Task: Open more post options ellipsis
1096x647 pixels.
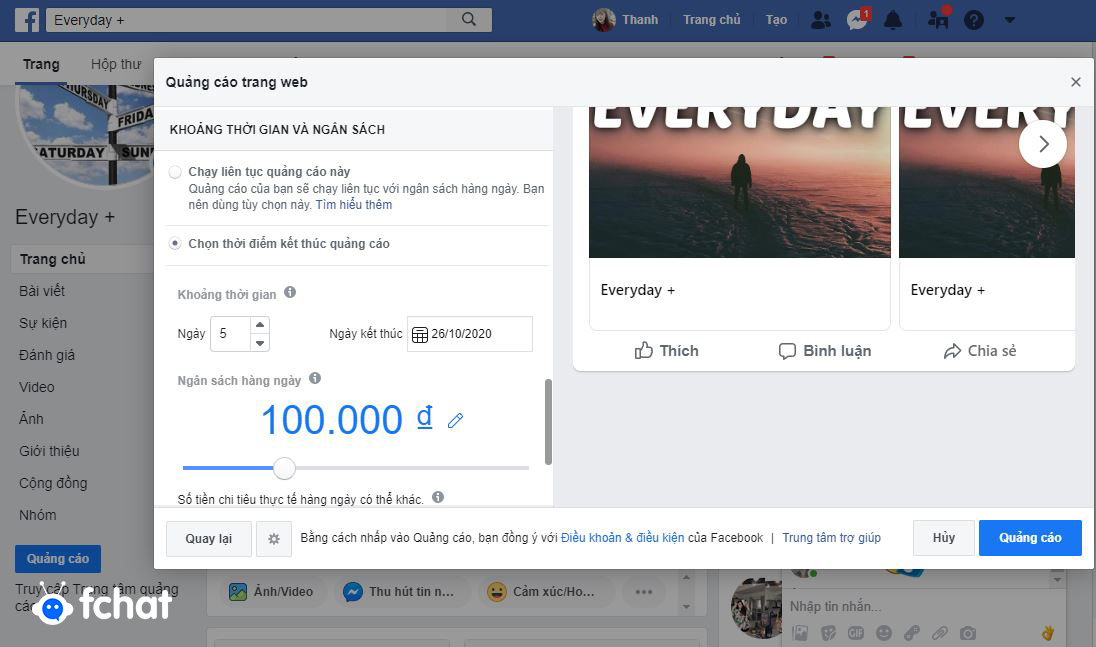Action: point(644,592)
